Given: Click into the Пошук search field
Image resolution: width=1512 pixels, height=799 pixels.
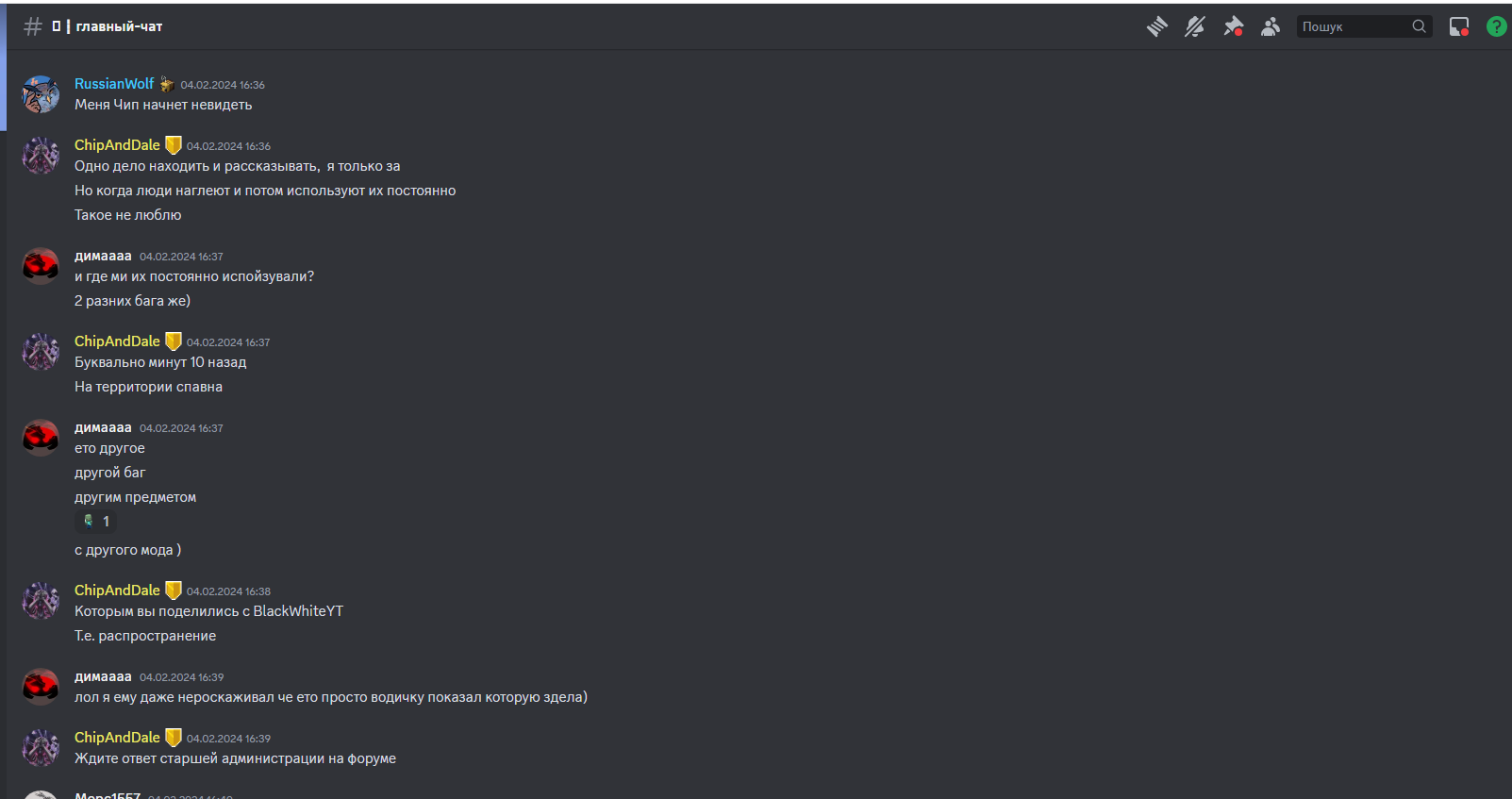Looking at the screenshot, I should tap(1354, 26).
